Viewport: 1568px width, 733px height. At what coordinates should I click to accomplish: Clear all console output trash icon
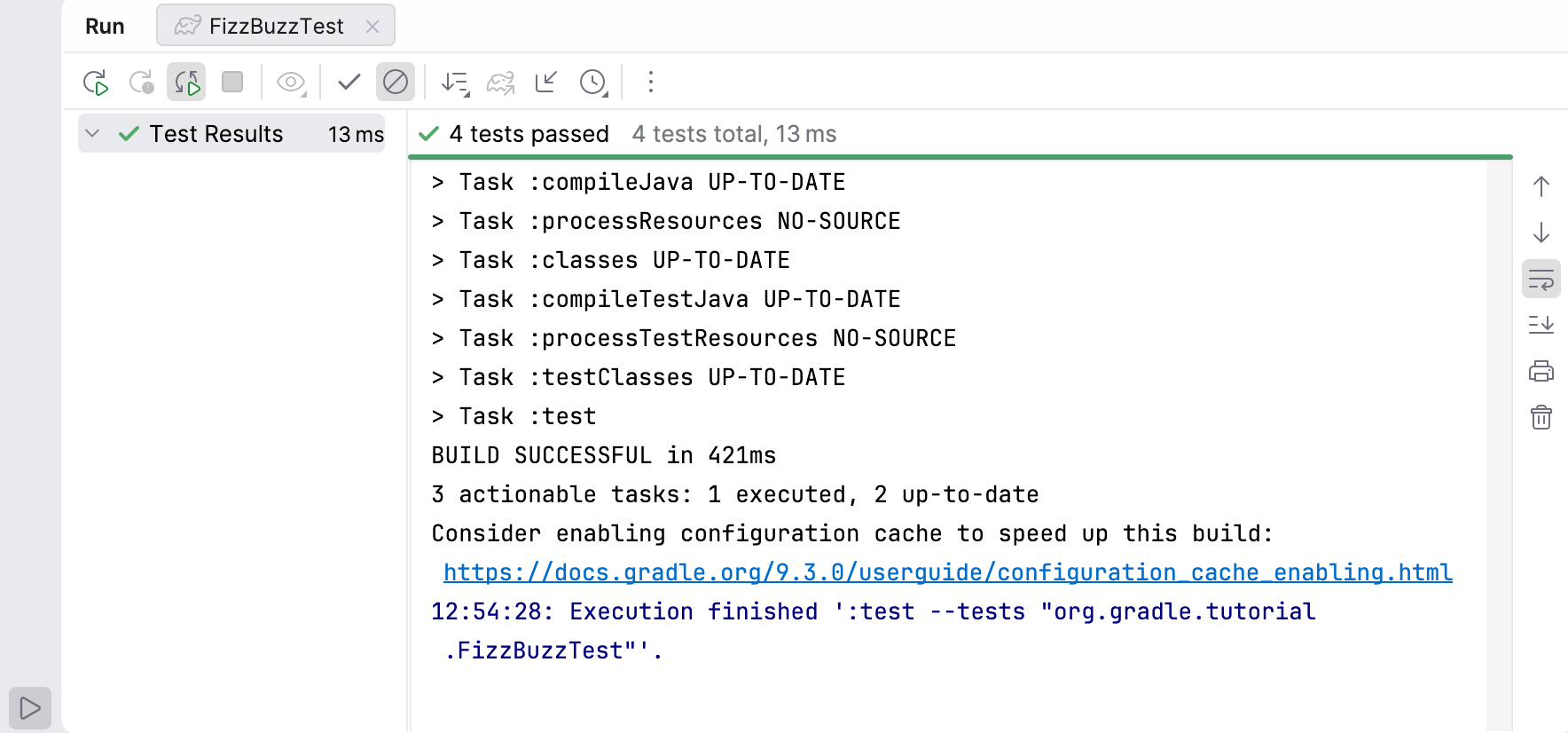[x=1541, y=417]
